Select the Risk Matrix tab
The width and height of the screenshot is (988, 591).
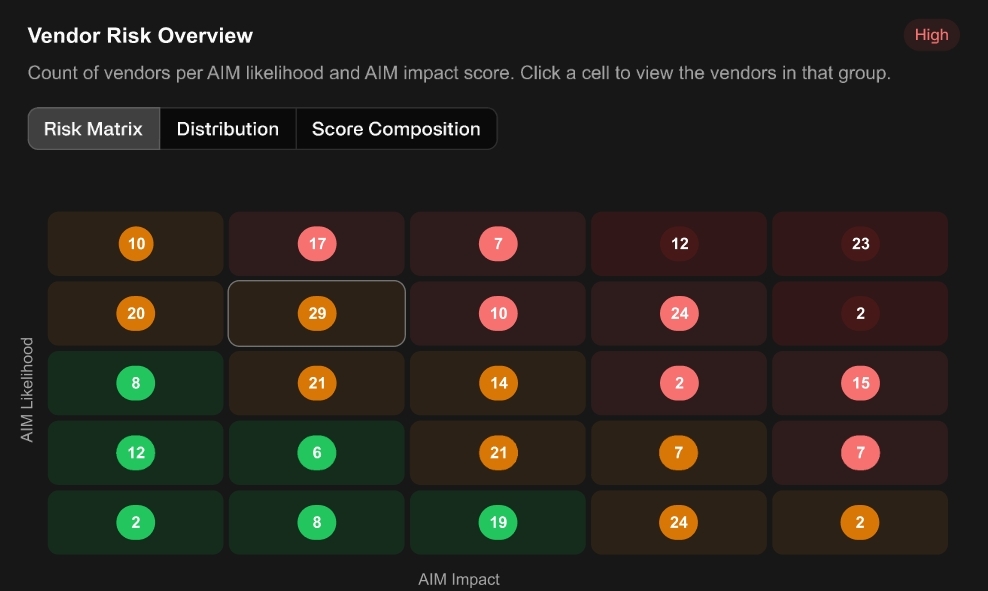94,129
